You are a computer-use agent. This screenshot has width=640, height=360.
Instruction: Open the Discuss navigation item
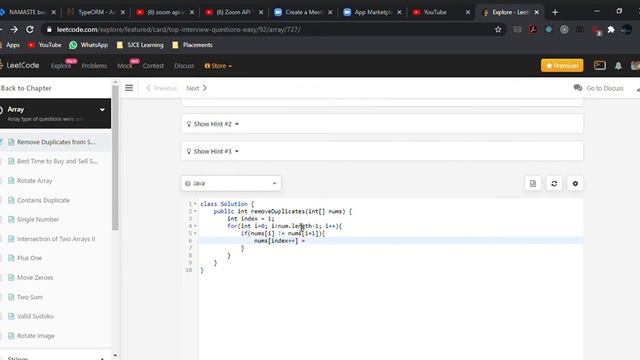184,66
